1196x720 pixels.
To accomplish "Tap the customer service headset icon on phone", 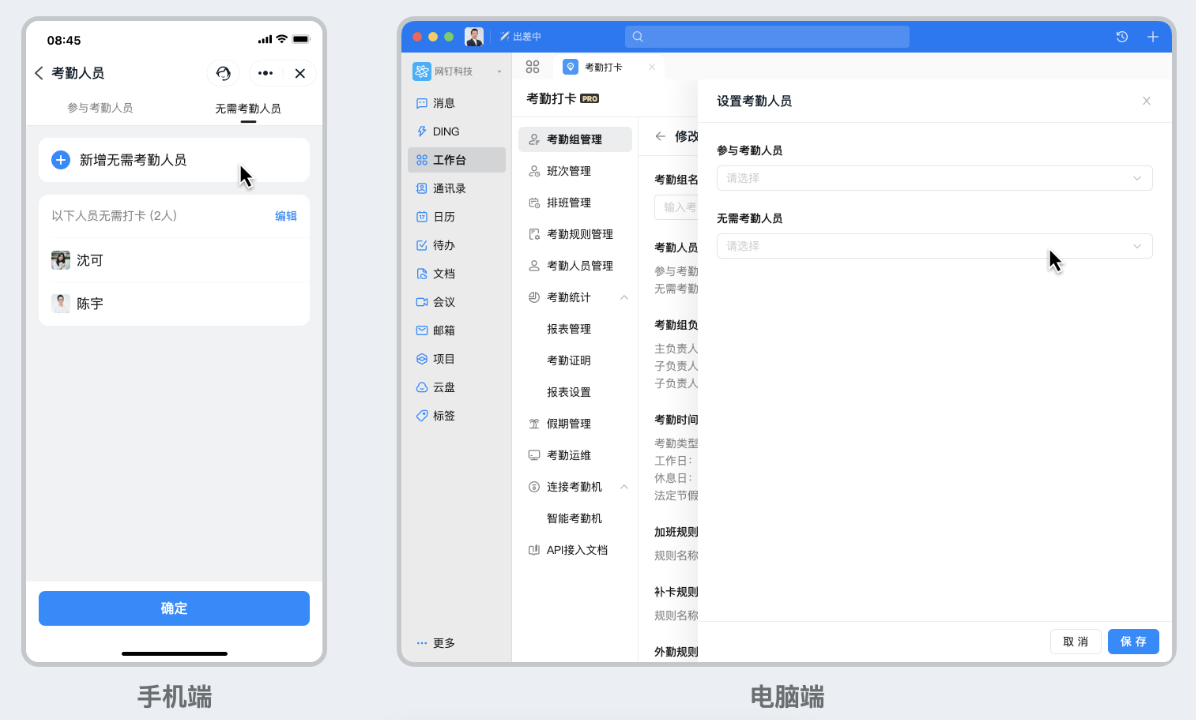I will pos(223,73).
